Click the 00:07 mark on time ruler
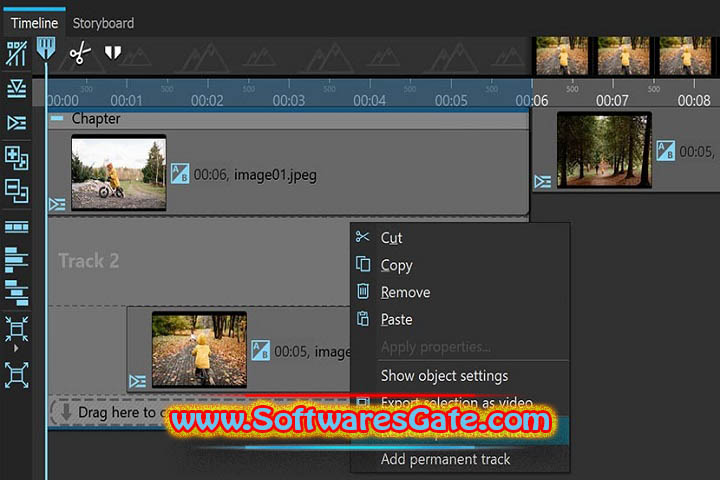The height and width of the screenshot is (480, 720). click(x=612, y=100)
